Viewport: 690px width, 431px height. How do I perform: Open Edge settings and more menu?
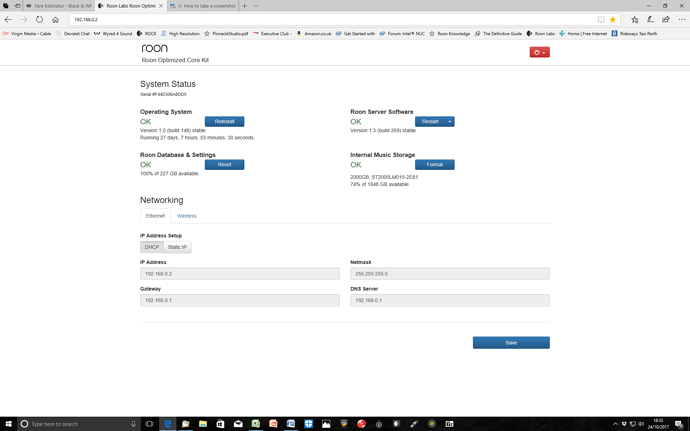682,19
